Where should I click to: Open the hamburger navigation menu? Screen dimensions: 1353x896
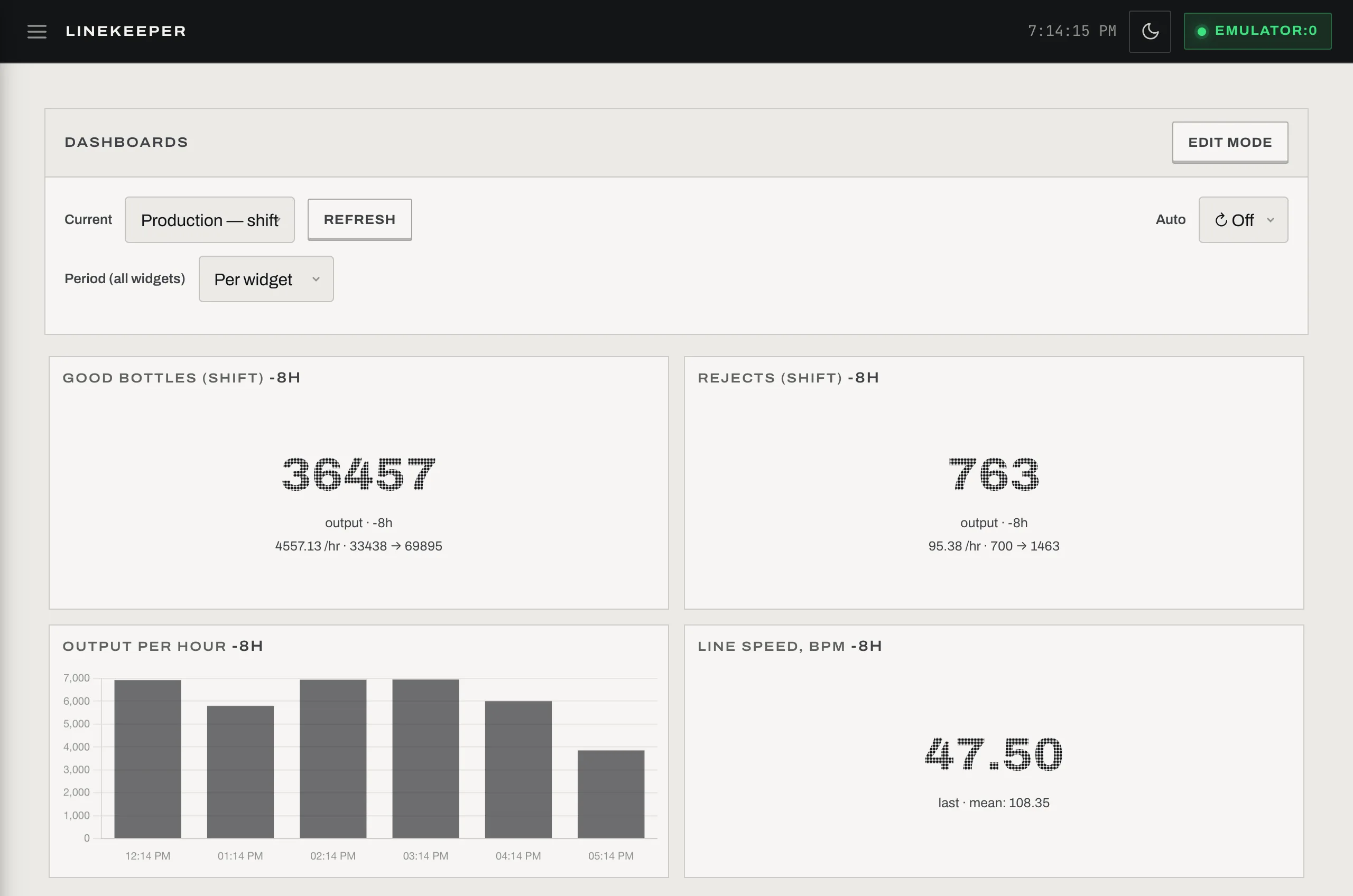[x=37, y=31]
